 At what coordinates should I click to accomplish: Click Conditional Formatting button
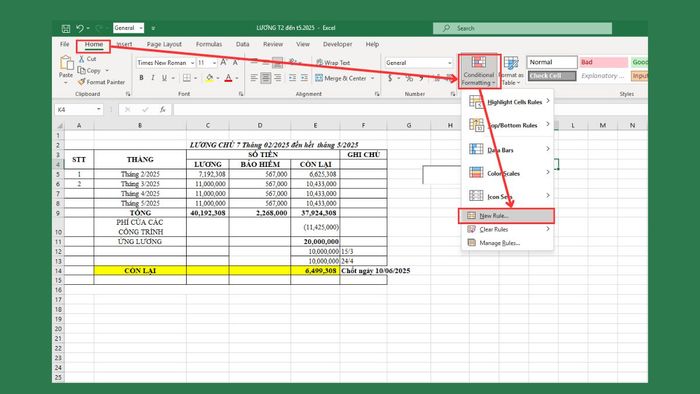click(x=479, y=71)
